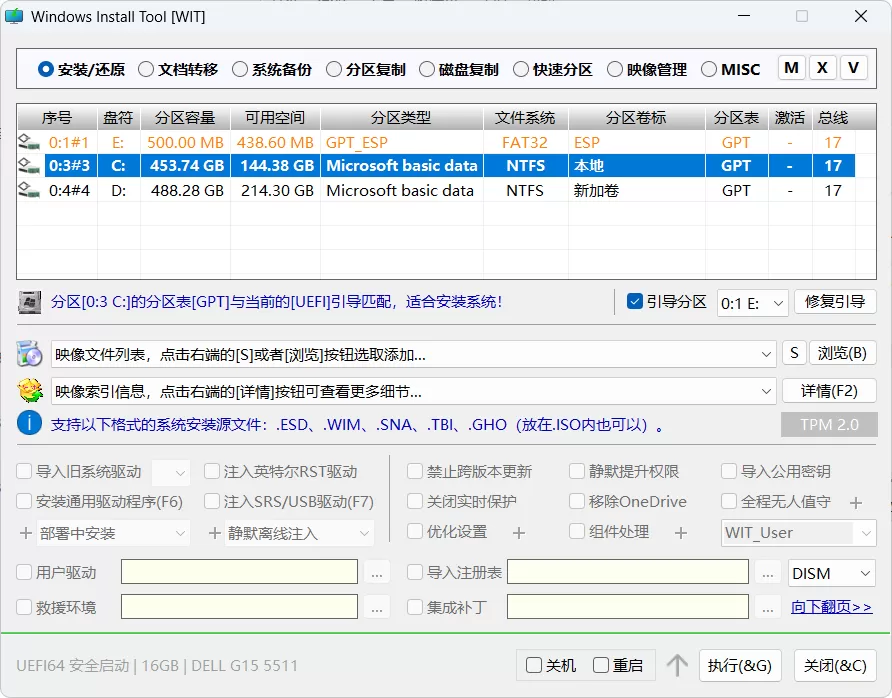
Task: Click the yellow index icon beside 映像索引信息
Action: [29, 390]
